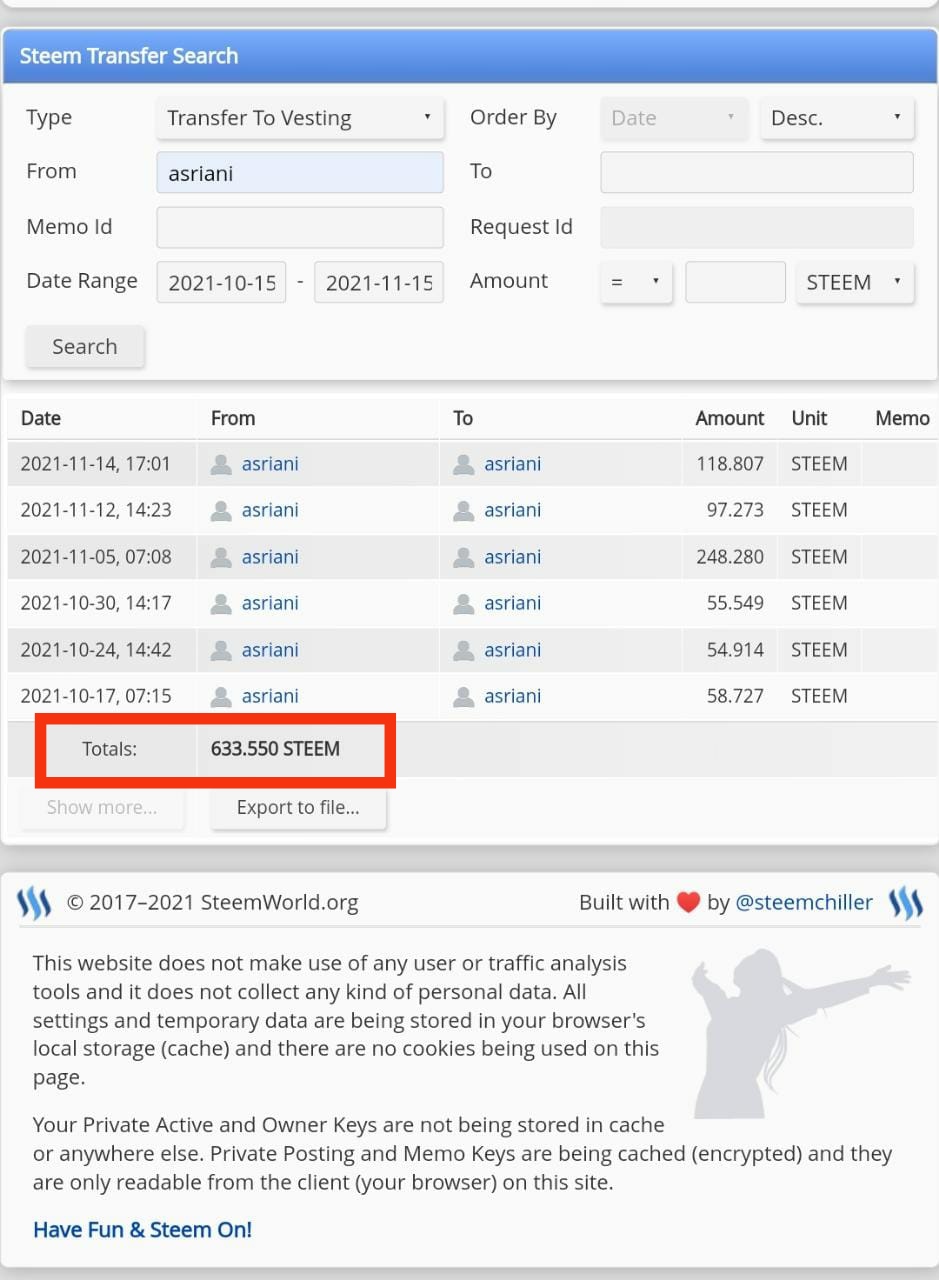The height and width of the screenshot is (1280, 939).
Task: Open the @steemchiller profile link
Action: click(x=804, y=902)
